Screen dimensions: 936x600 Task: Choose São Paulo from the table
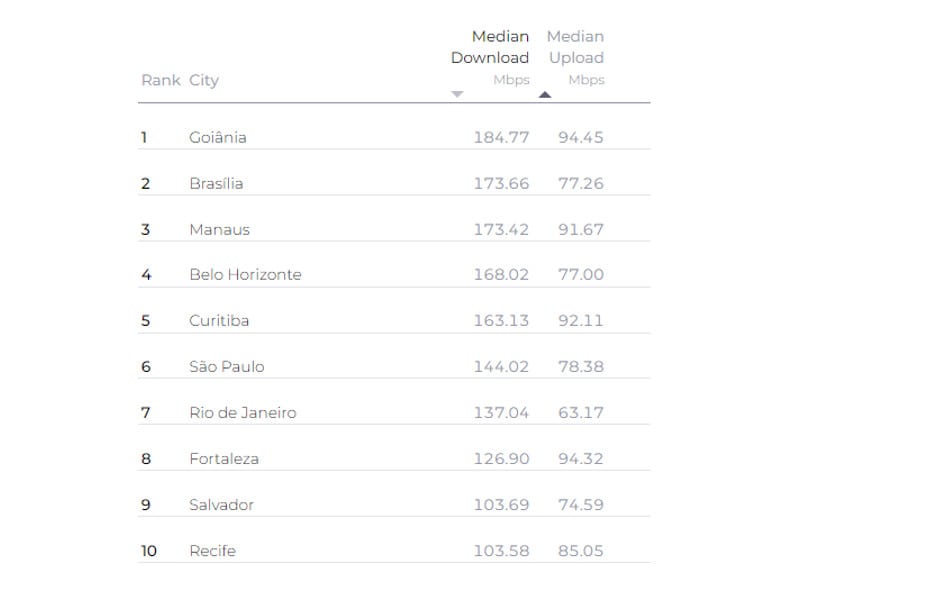(227, 367)
